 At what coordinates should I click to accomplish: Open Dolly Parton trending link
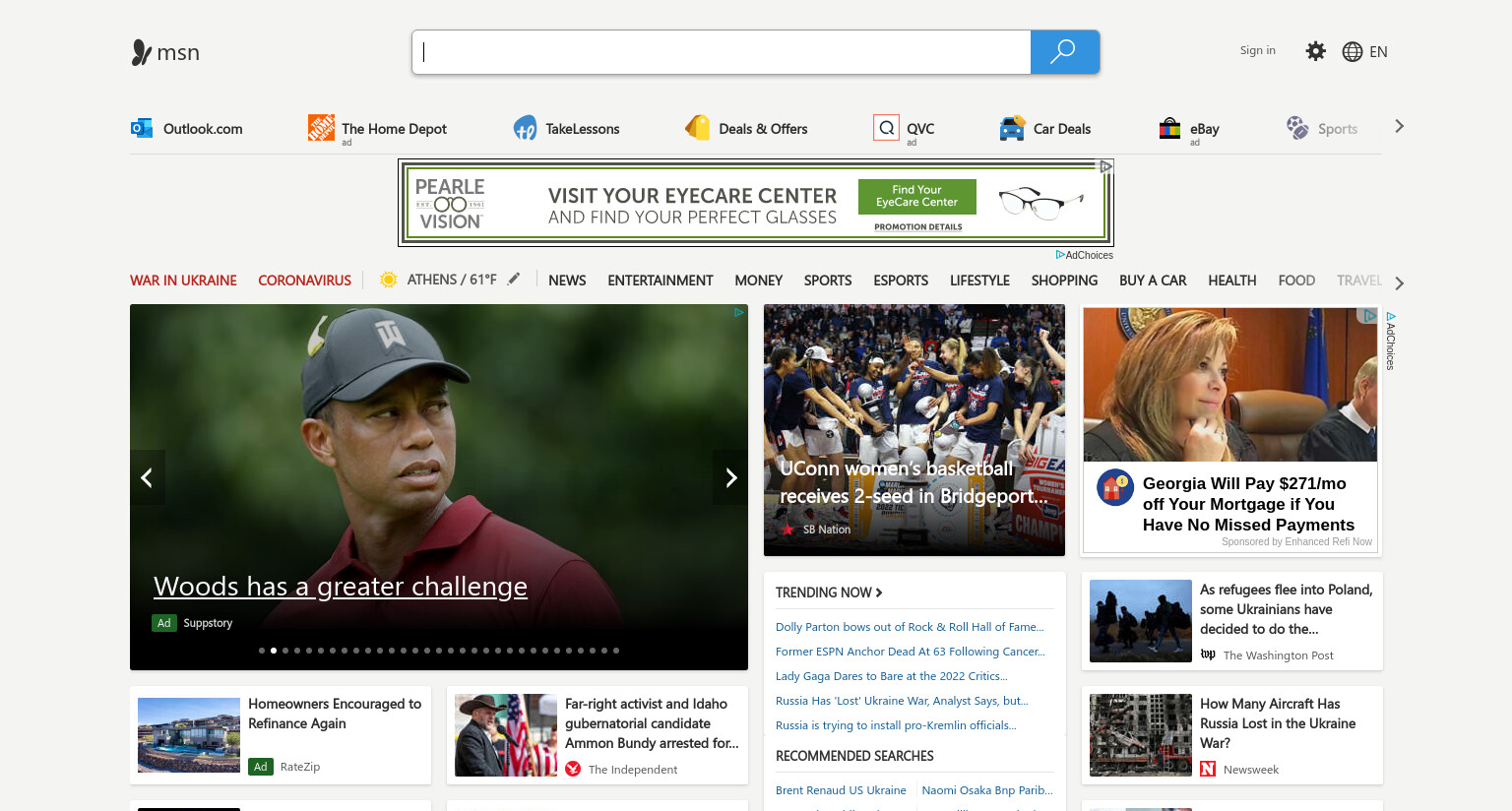(x=910, y=627)
